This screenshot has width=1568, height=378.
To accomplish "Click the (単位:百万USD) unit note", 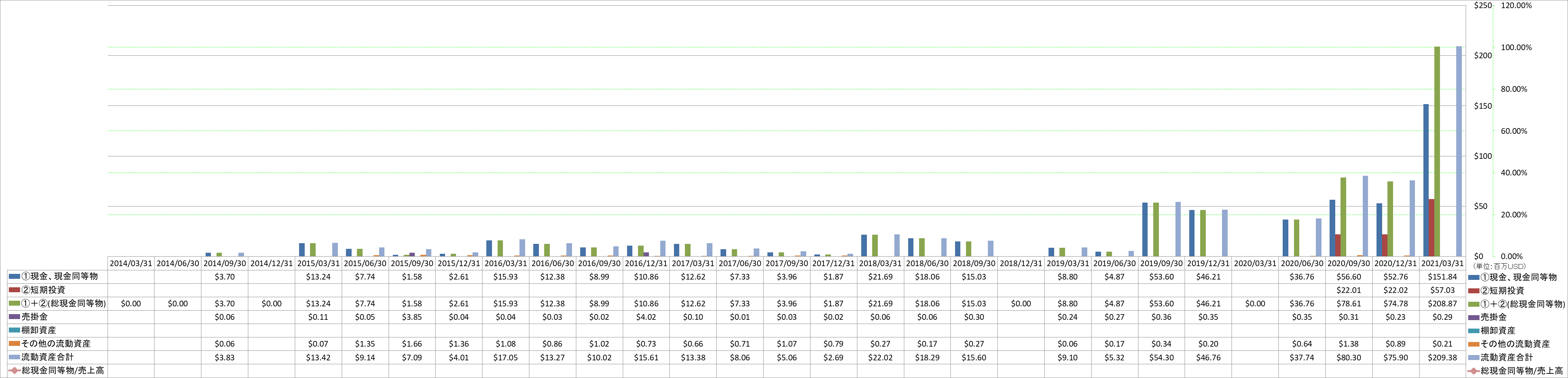I will pos(1499,266).
